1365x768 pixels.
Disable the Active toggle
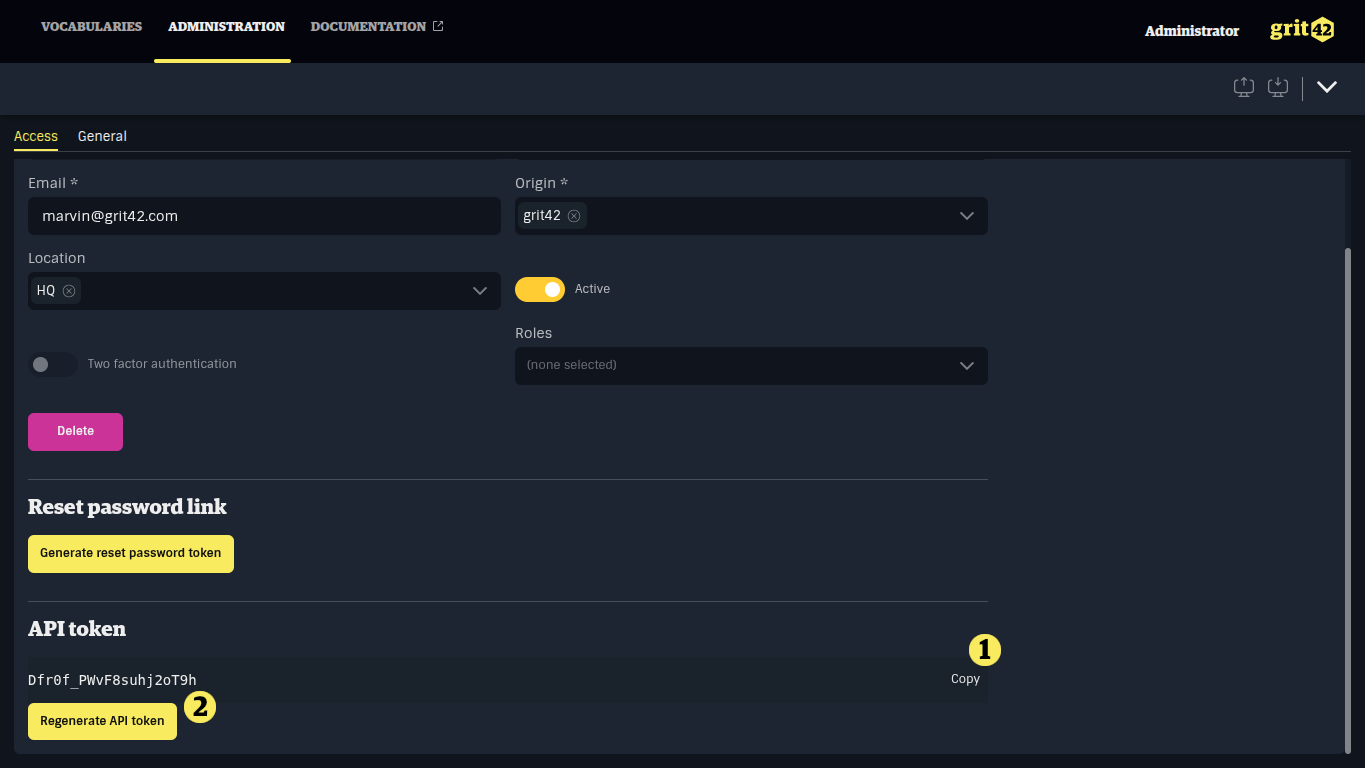tap(539, 289)
